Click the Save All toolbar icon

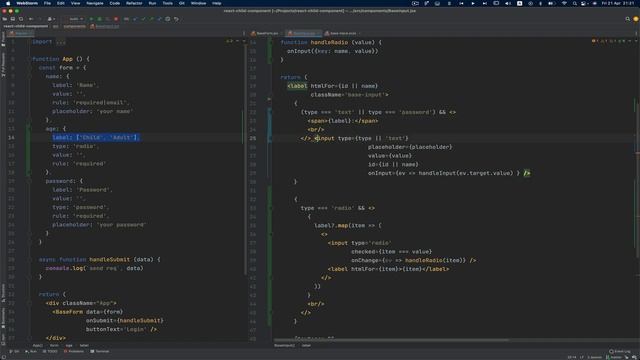coord(13,19)
